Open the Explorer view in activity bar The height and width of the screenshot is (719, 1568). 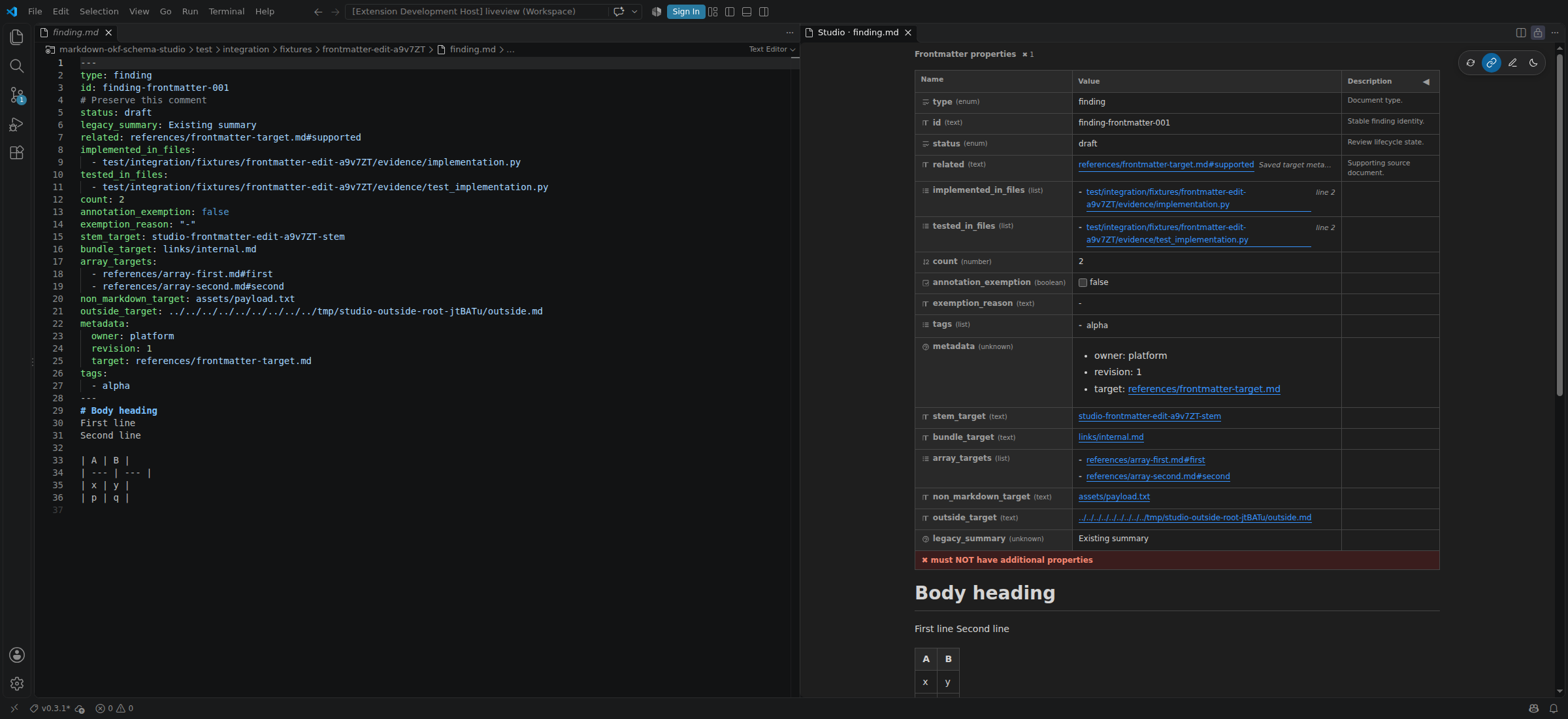[x=17, y=37]
